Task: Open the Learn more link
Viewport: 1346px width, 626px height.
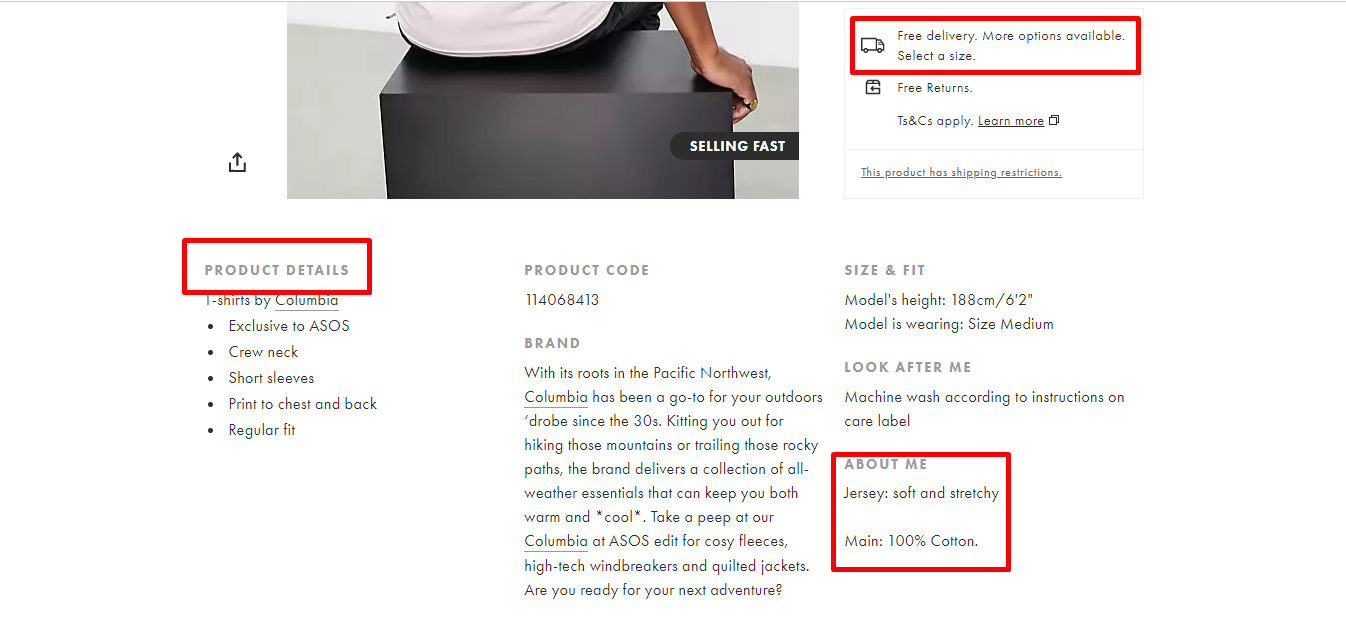Action: pos(1011,121)
